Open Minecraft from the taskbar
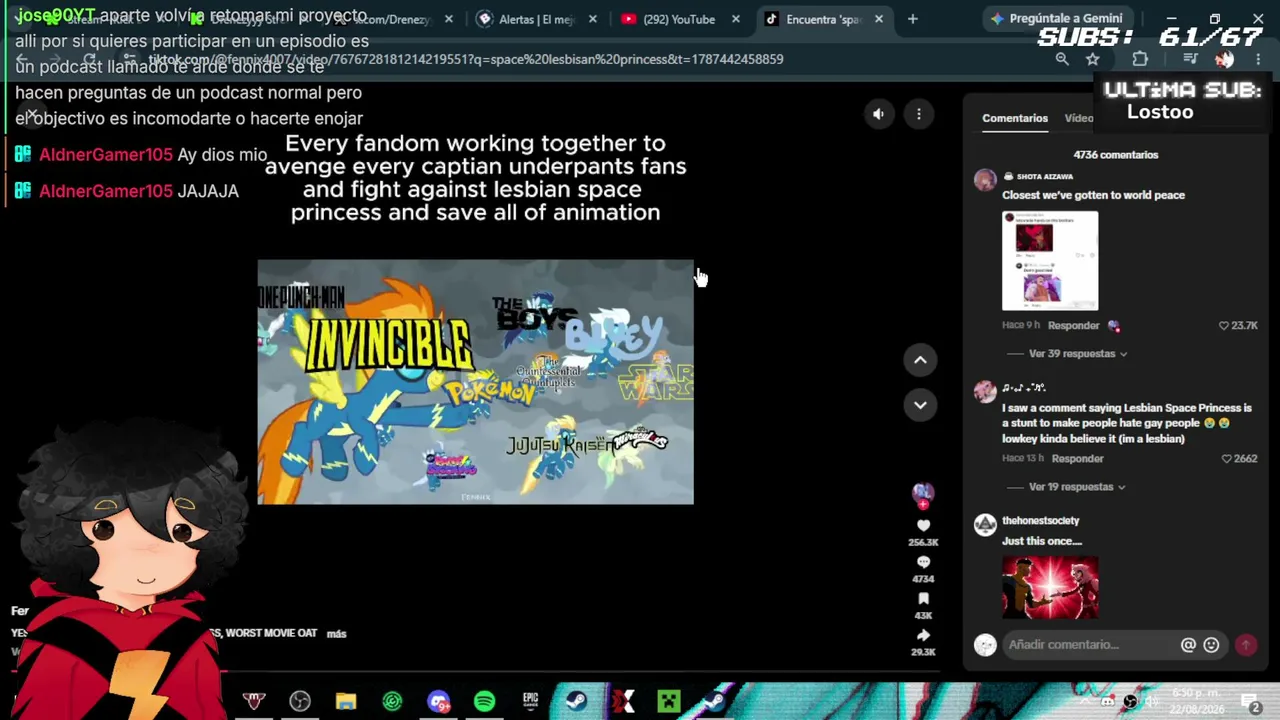 click(668, 701)
